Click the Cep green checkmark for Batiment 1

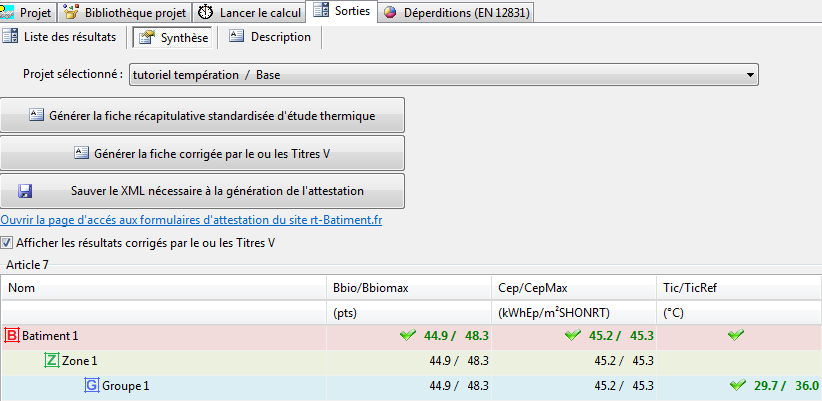tap(573, 335)
